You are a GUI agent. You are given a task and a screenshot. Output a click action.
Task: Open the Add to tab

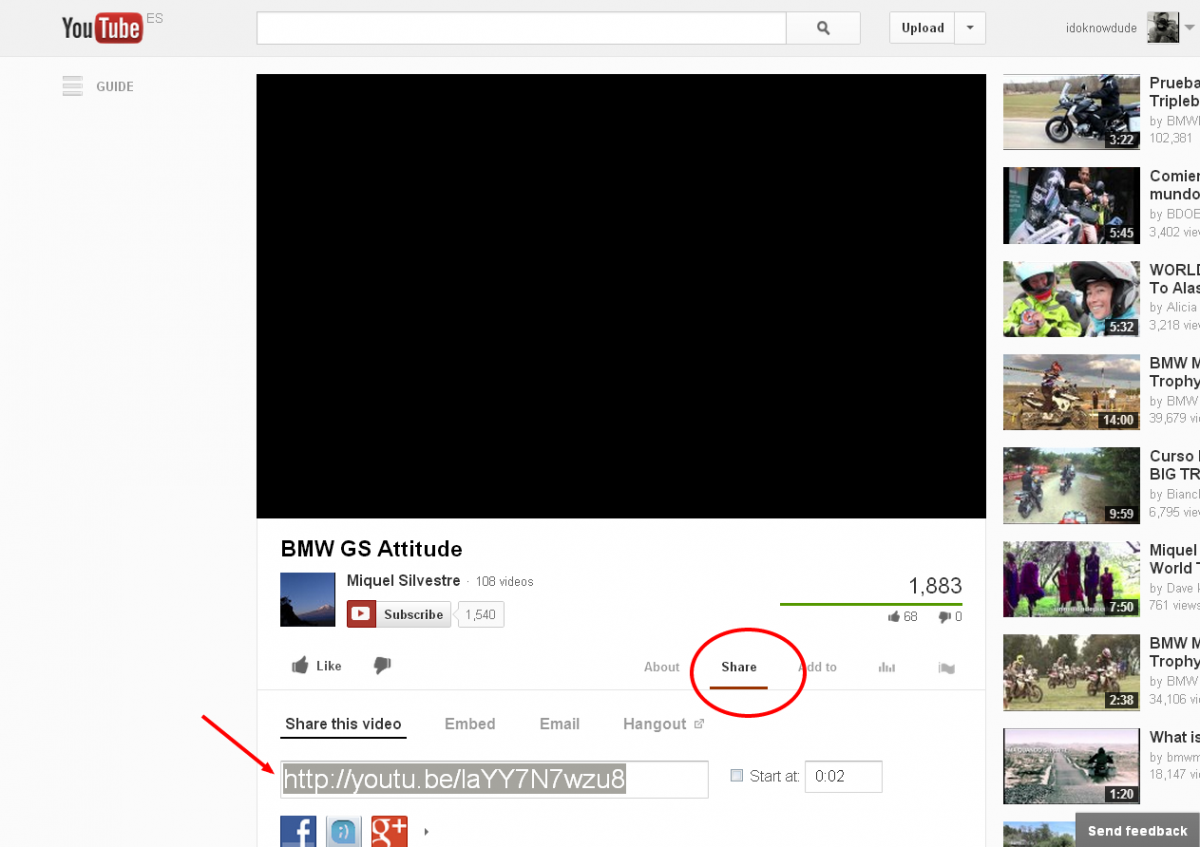(818, 667)
